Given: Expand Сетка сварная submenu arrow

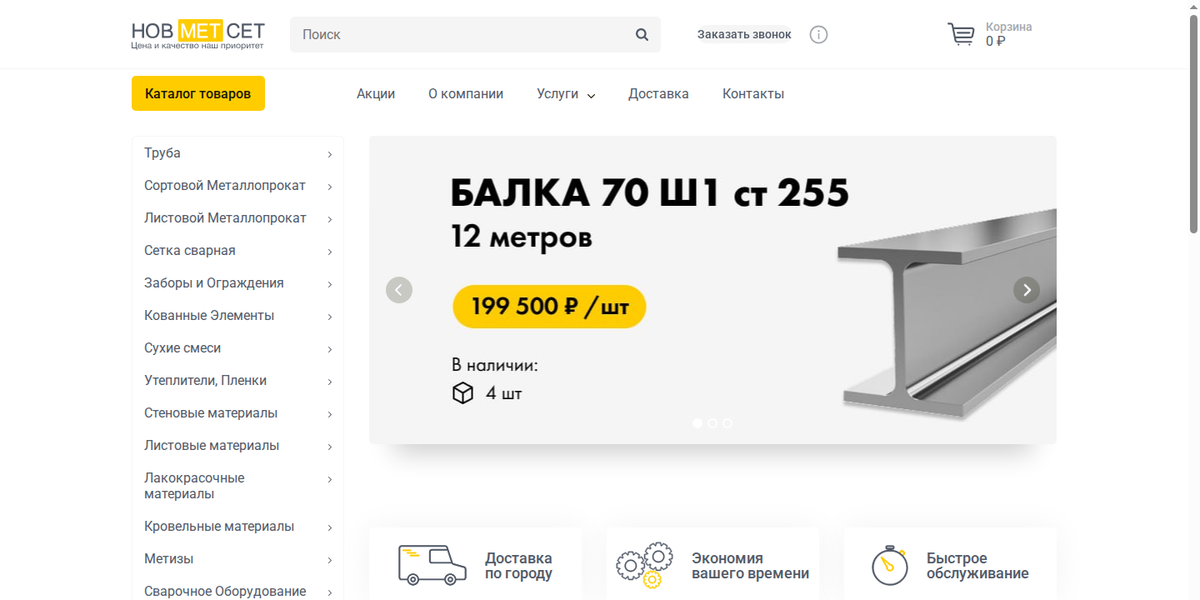Looking at the screenshot, I should click(x=330, y=251).
